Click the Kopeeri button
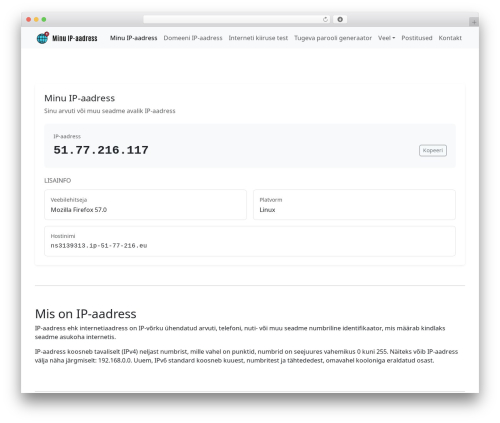 pos(433,150)
